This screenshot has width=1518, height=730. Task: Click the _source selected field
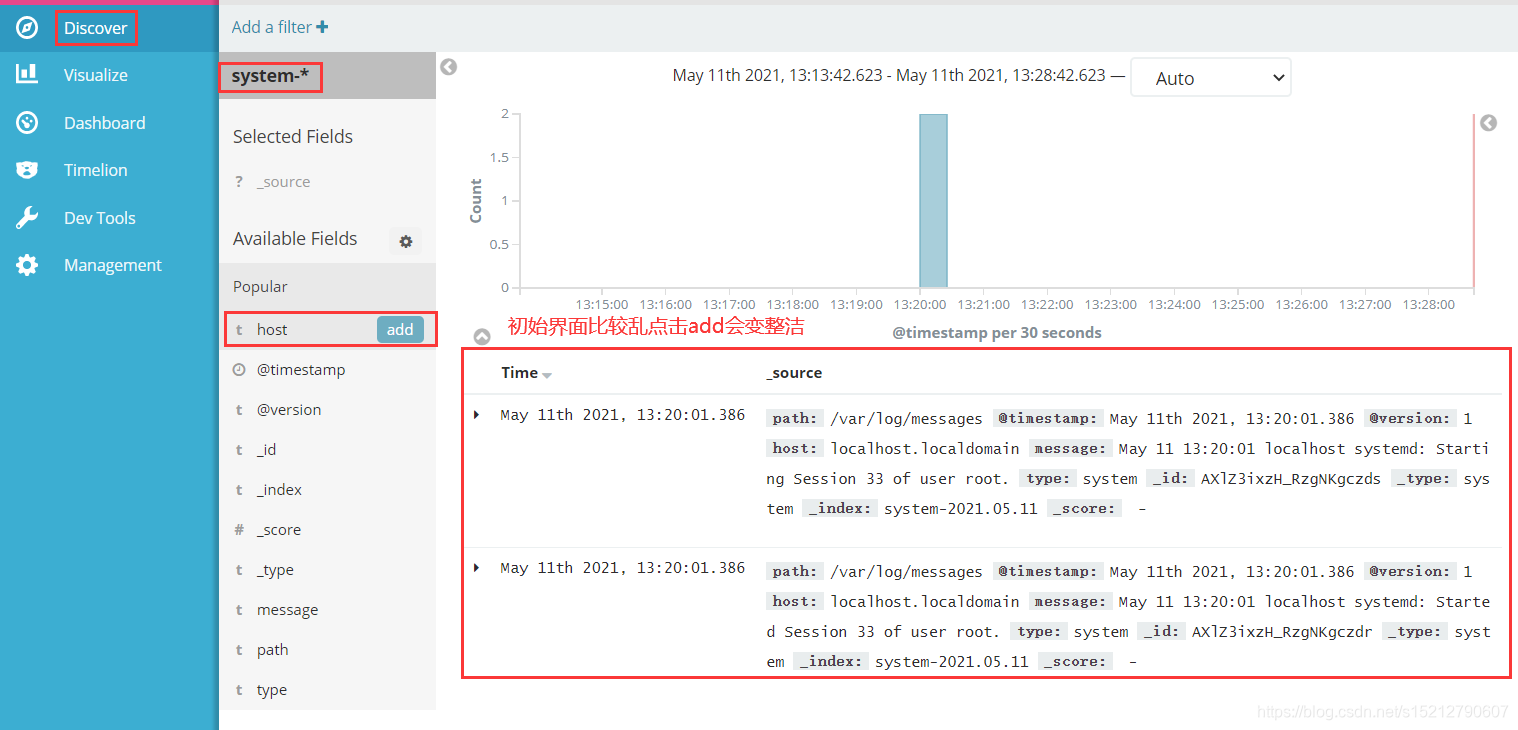point(284,182)
